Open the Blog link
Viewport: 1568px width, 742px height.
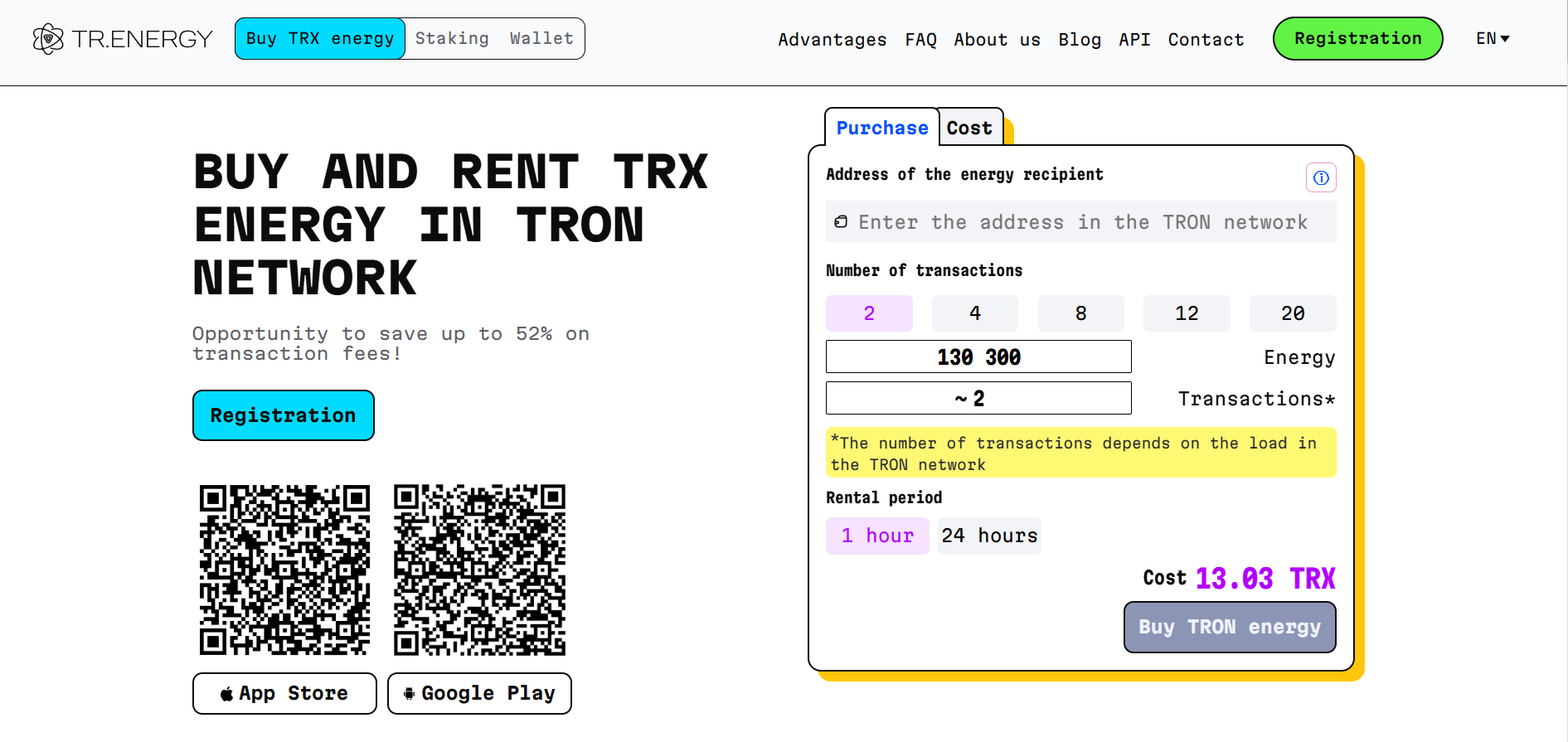pyautogui.click(x=1080, y=40)
